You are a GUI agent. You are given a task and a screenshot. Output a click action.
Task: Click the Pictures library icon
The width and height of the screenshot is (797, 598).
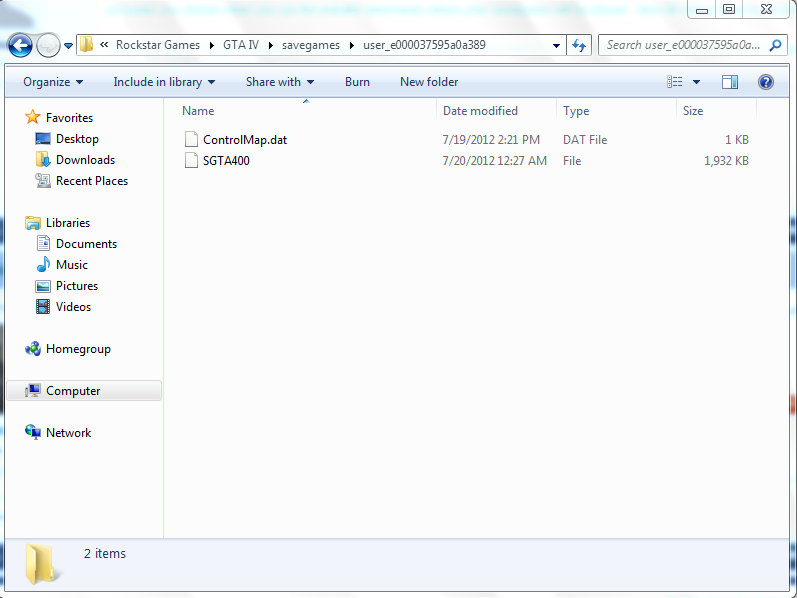pos(43,286)
